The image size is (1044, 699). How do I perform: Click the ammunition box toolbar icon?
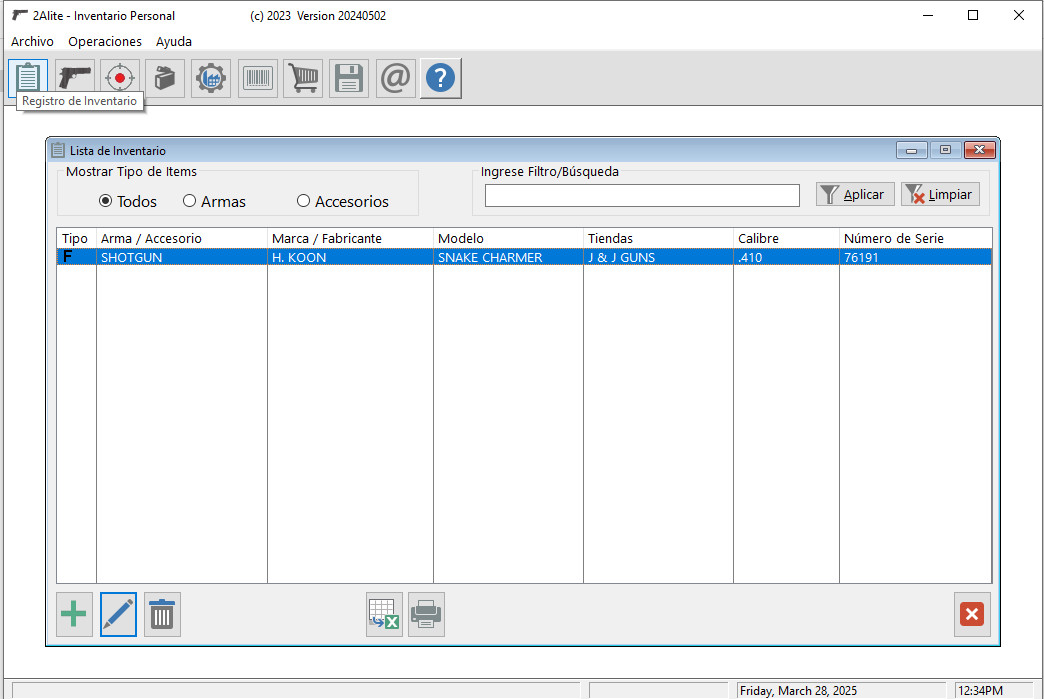click(165, 78)
